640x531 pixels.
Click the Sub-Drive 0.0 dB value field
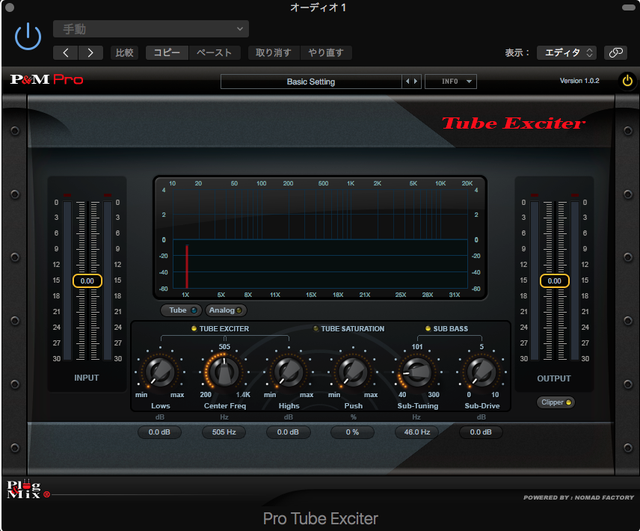481,432
